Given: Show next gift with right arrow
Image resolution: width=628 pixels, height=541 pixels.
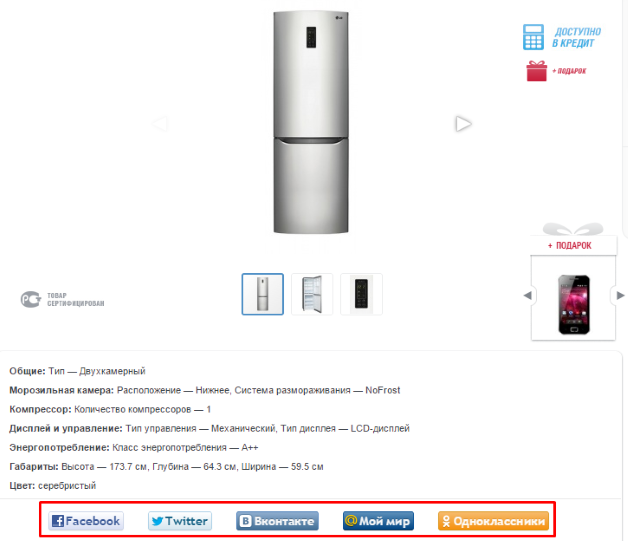Looking at the screenshot, I should [x=620, y=296].
